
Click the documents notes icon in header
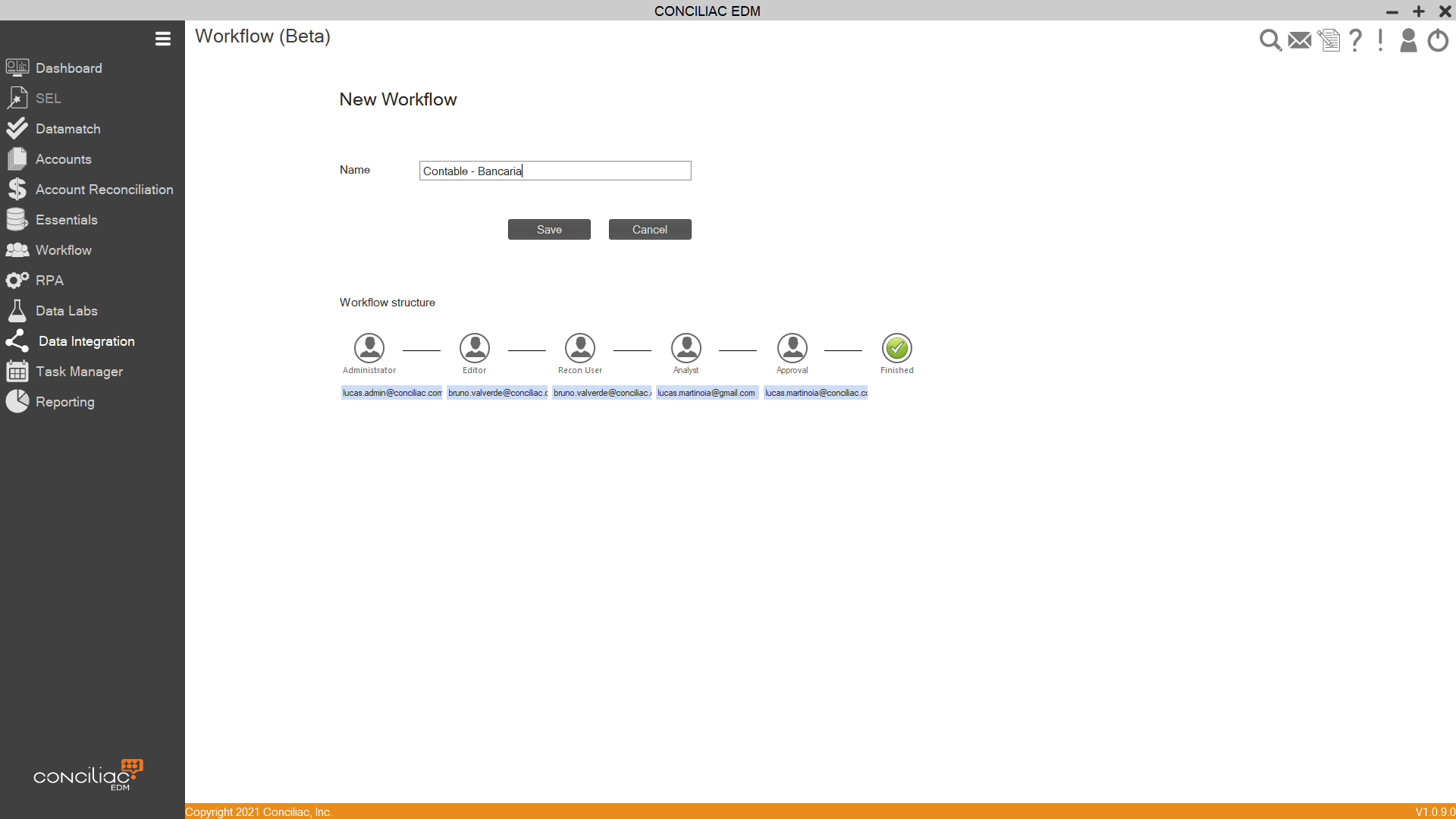[x=1329, y=40]
